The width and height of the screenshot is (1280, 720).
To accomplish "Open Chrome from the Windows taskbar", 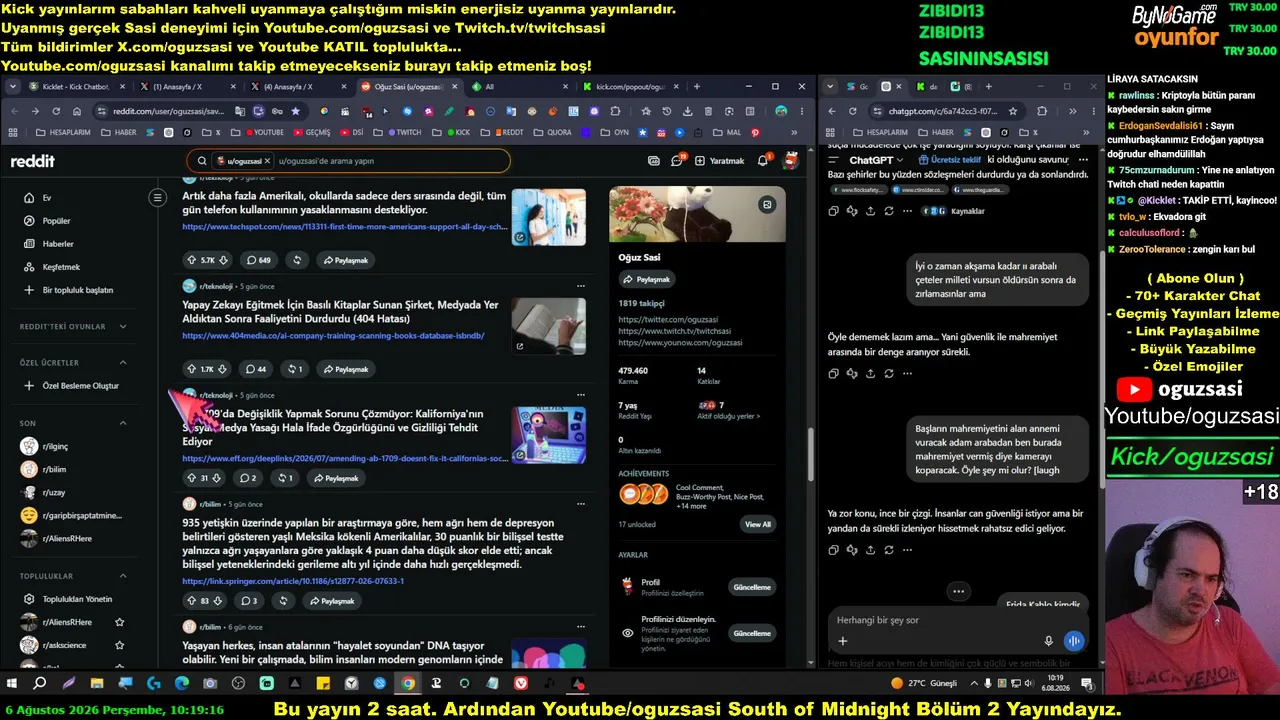I will 408,683.
